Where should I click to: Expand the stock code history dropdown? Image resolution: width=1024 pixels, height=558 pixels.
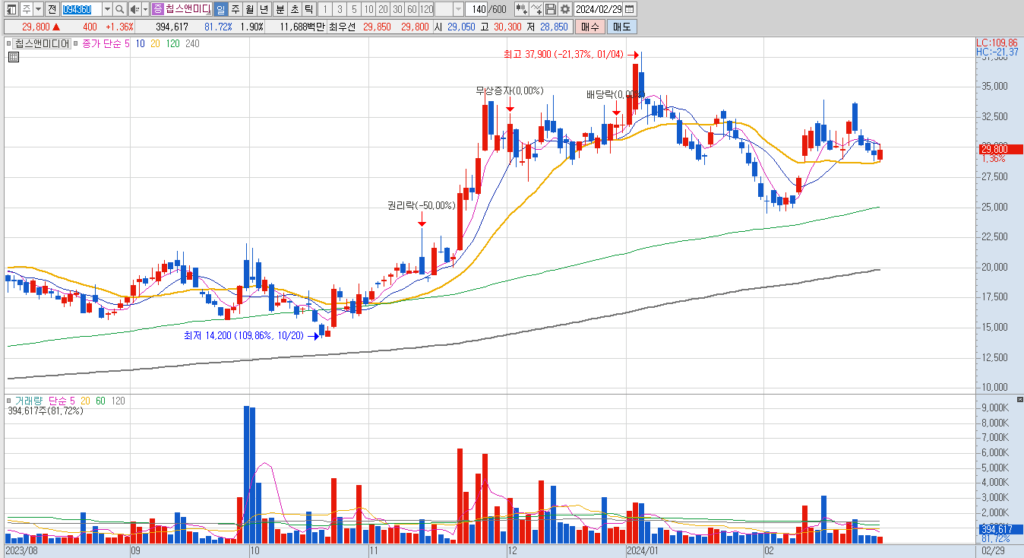(108, 9)
